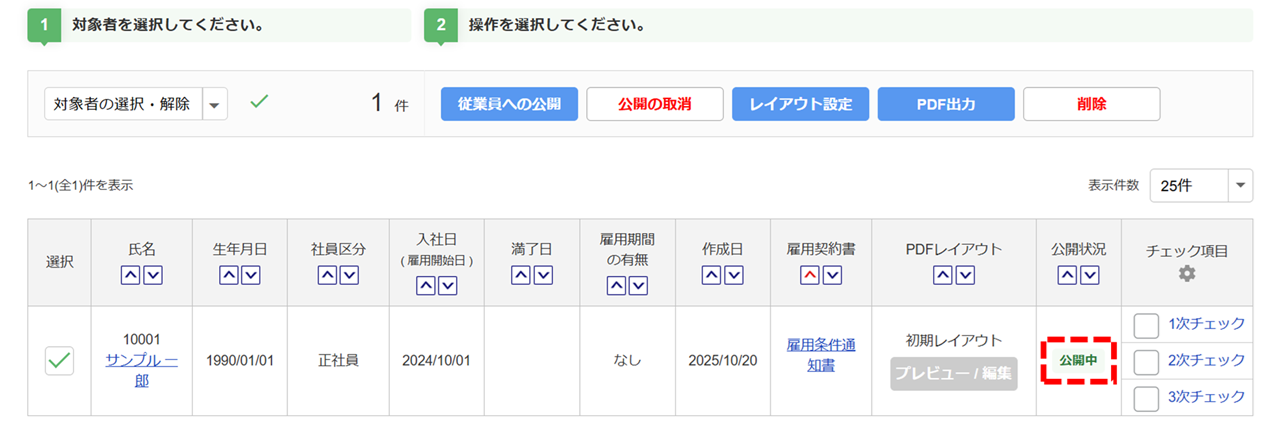Image resolution: width=1280 pixels, height=435 pixels.
Task: Sort 氏名 column ascending with up arrow
Action: (131, 275)
